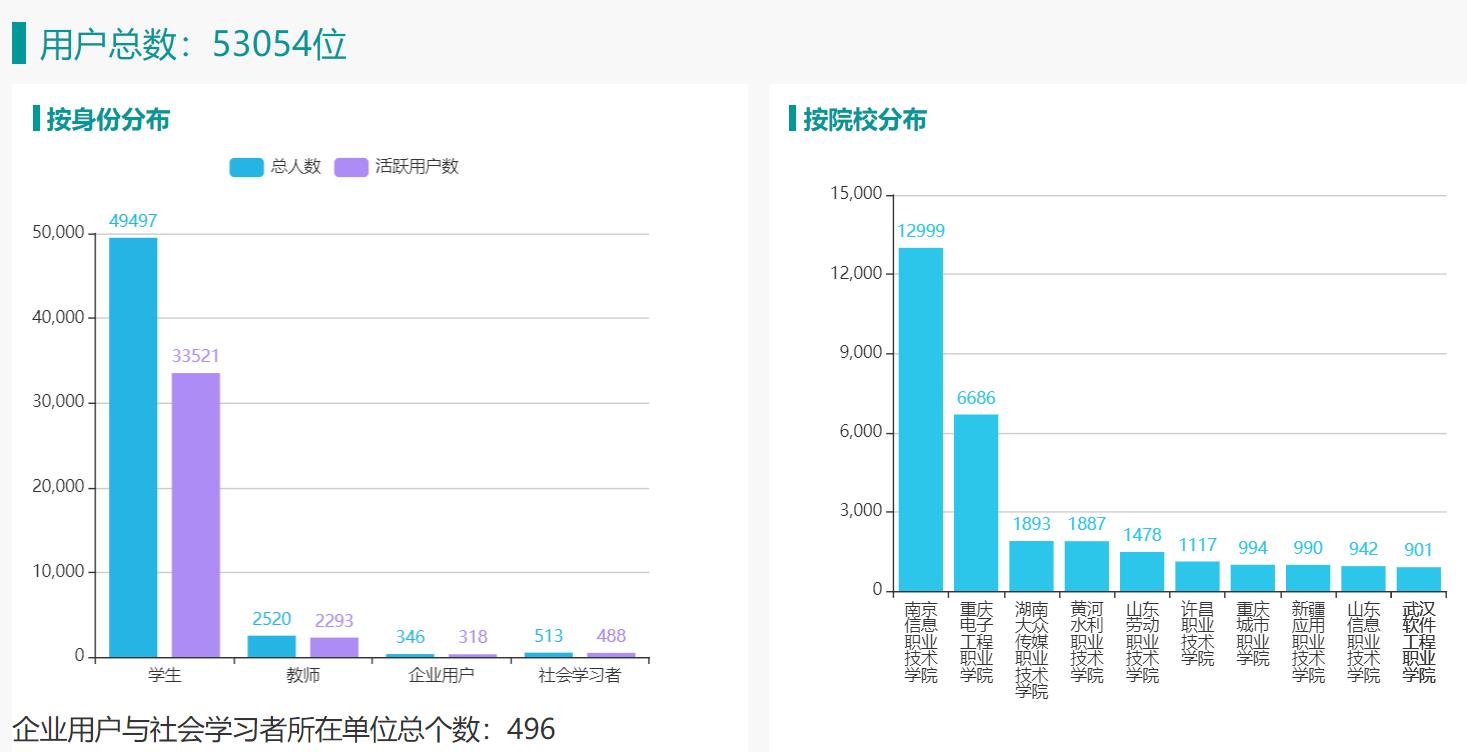Click the 山东劳动职业技术学院 bar labeled 1478

(1142, 571)
